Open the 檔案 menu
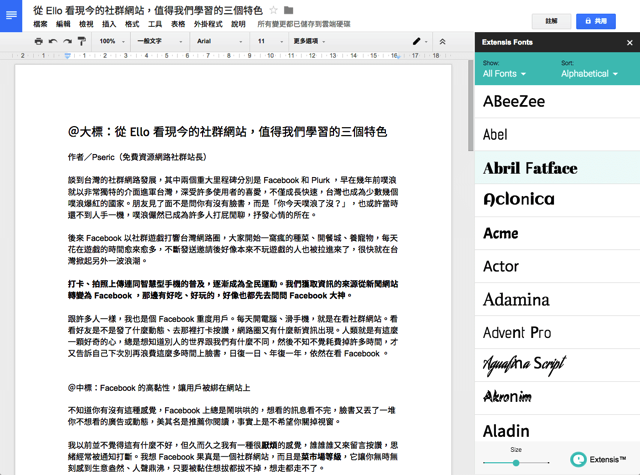 click(40, 24)
